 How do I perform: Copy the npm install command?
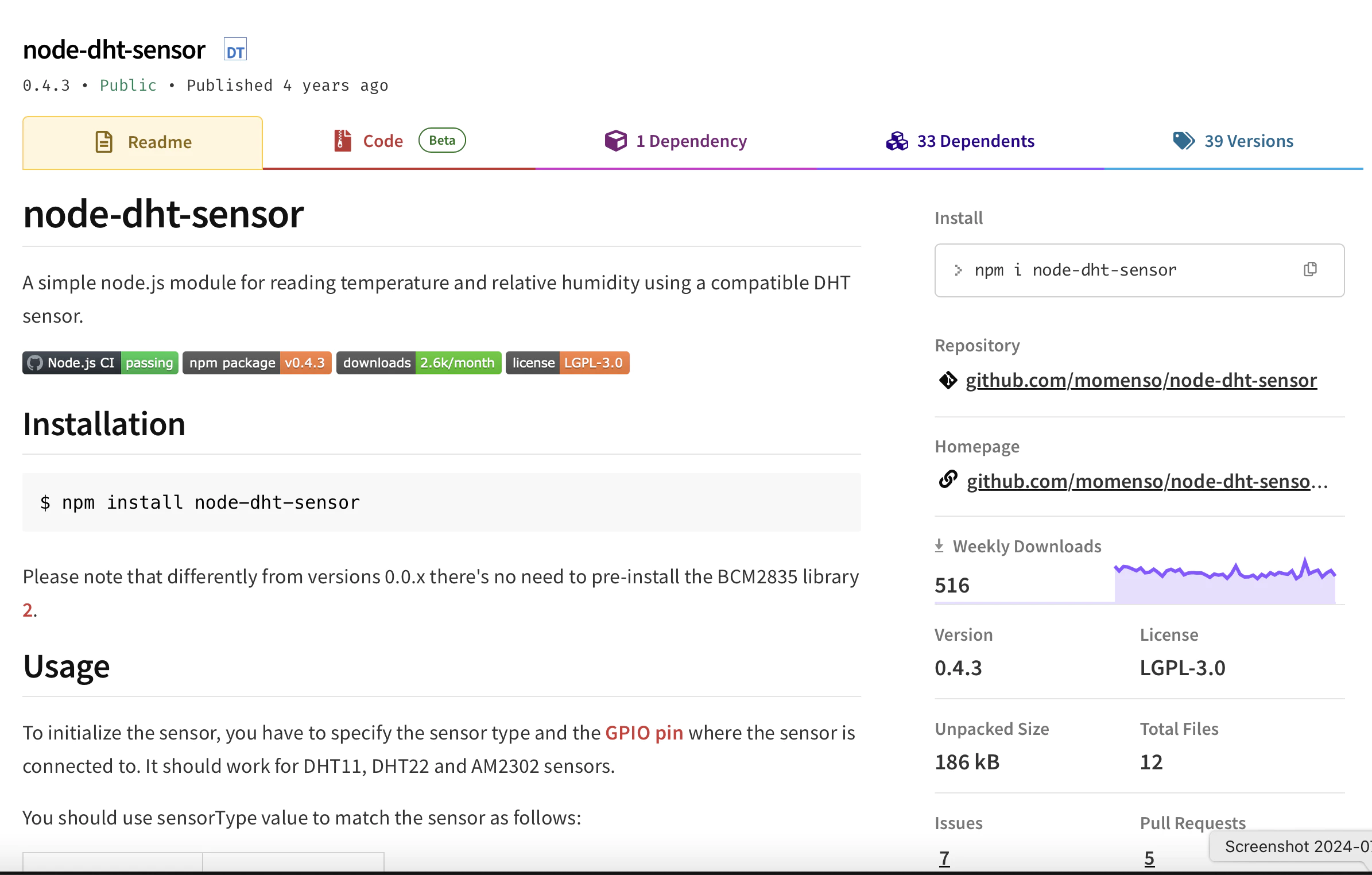[1310, 269]
